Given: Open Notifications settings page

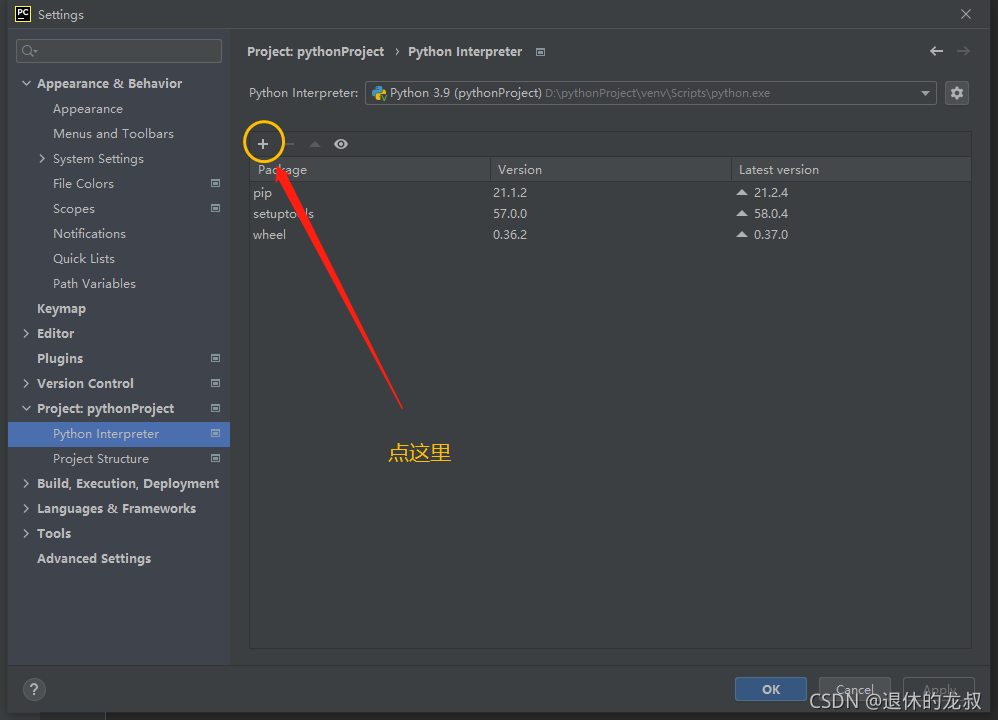Looking at the screenshot, I should tap(89, 234).
